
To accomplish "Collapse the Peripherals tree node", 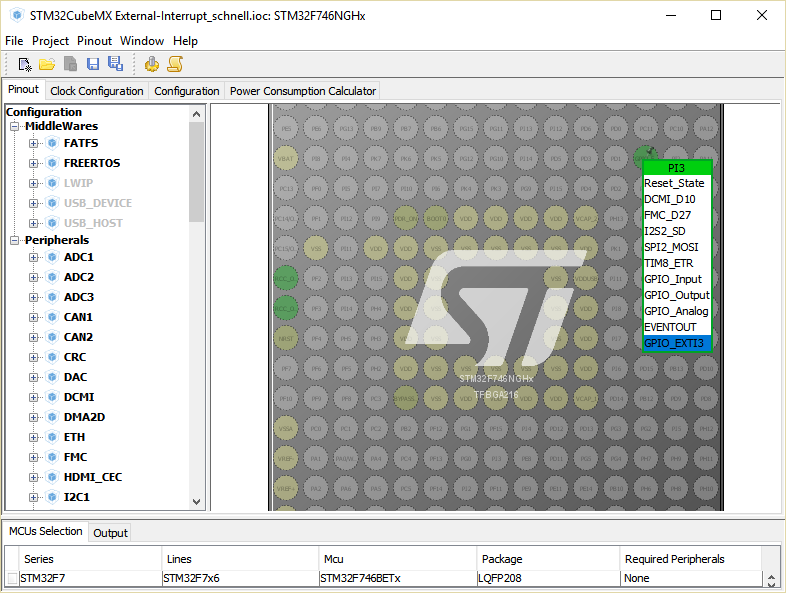I will (15, 241).
